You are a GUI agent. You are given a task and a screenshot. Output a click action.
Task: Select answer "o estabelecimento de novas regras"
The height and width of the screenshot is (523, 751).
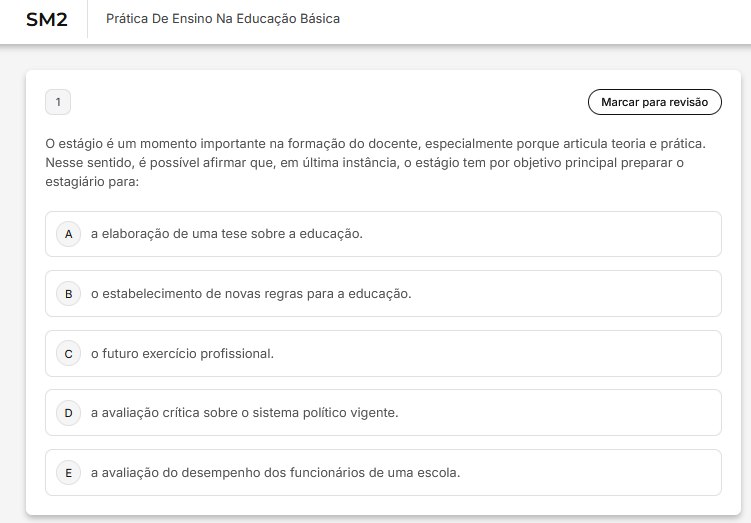point(250,294)
